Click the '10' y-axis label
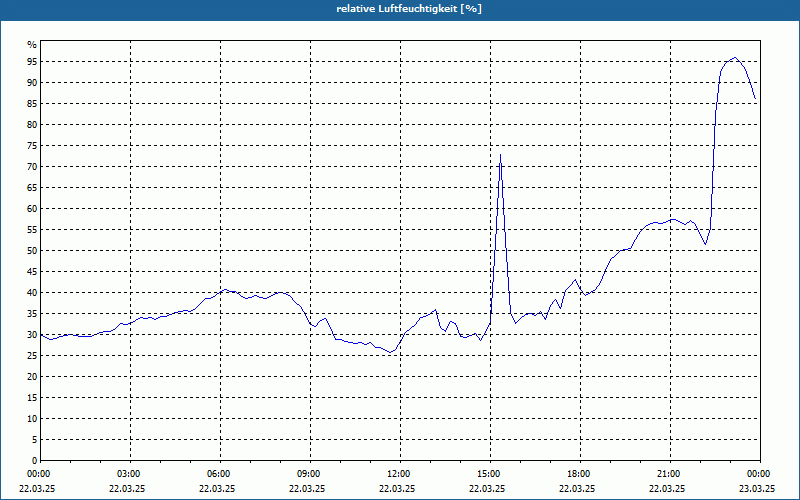The width and height of the screenshot is (800, 500). [32, 419]
